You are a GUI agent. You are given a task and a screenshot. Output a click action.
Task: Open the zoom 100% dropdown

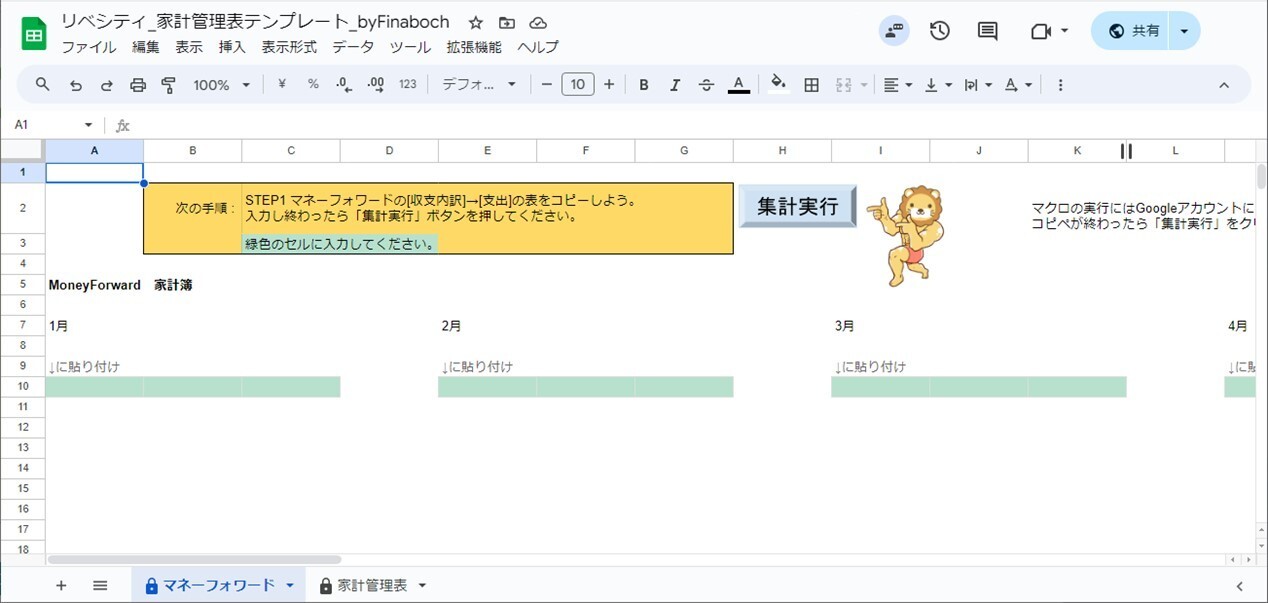(222, 85)
